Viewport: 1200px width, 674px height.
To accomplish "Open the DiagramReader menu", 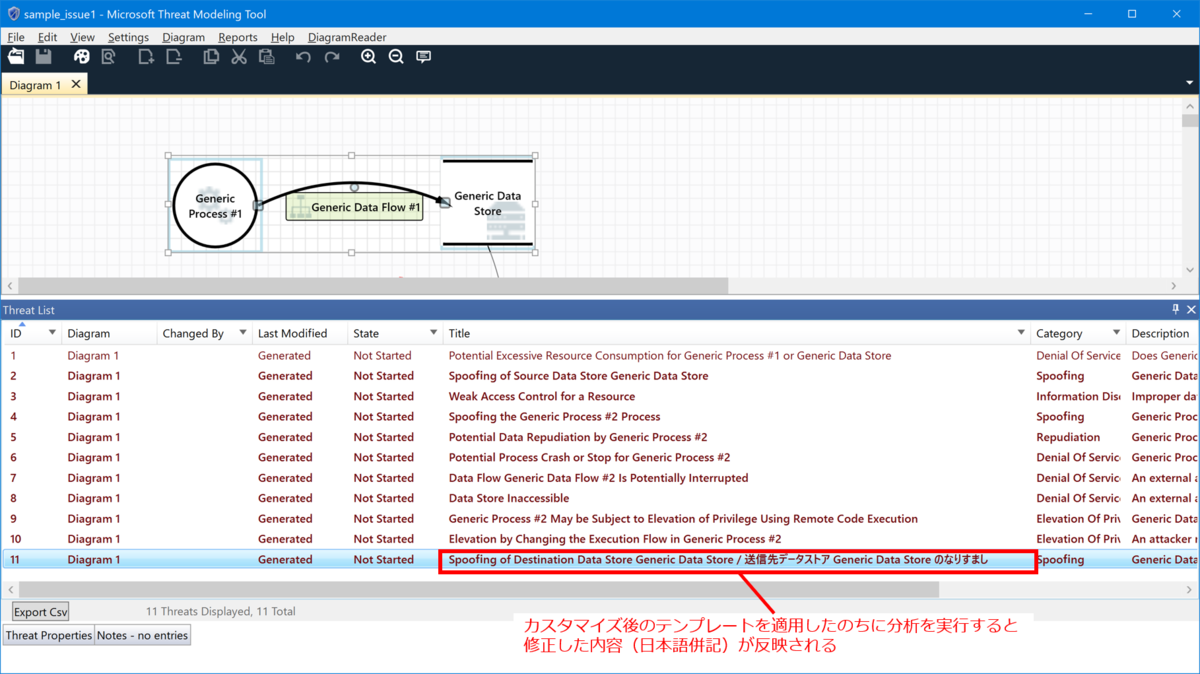I will [347, 37].
